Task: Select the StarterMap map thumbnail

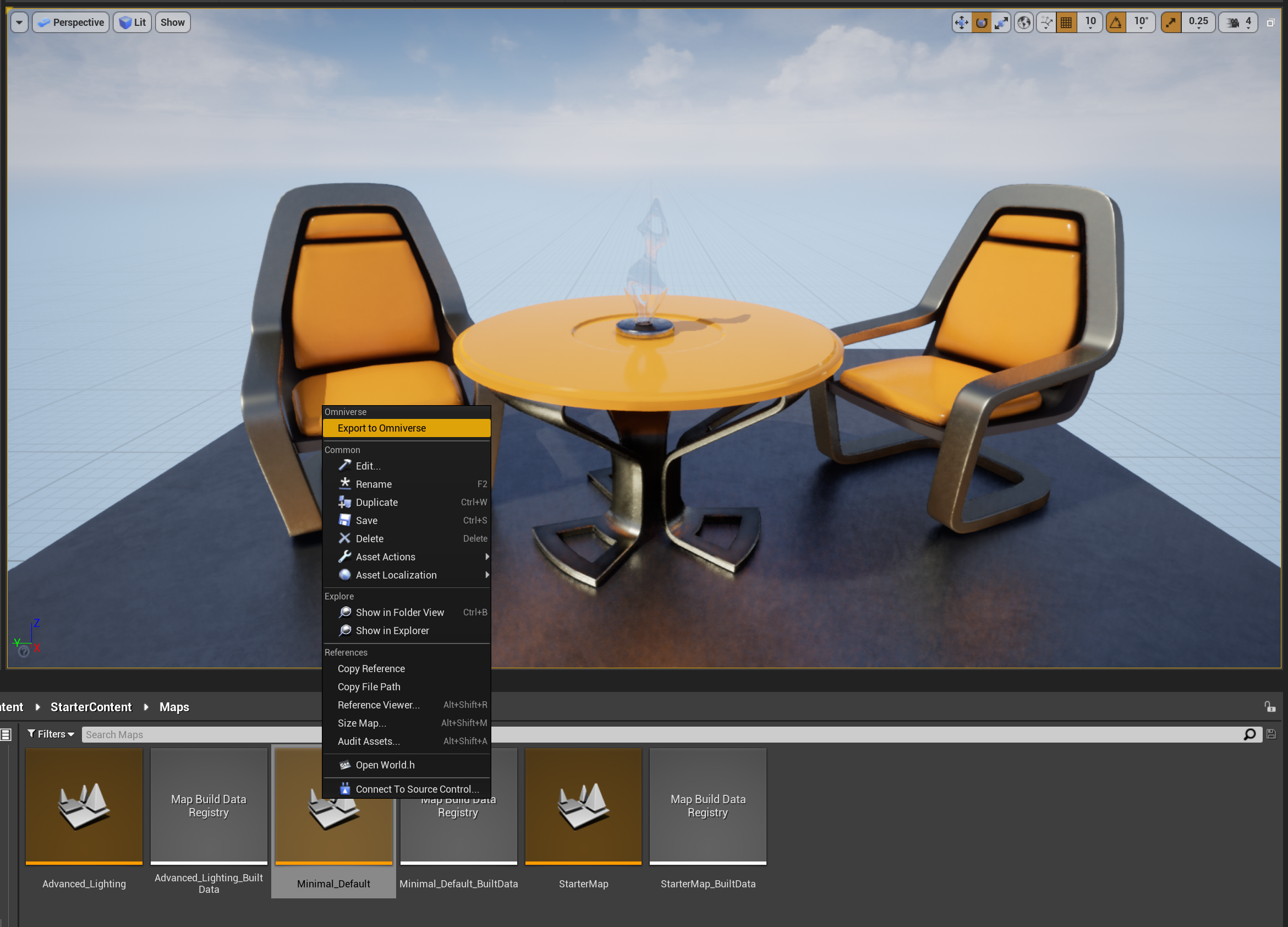Action: pyautogui.click(x=583, y=806)
